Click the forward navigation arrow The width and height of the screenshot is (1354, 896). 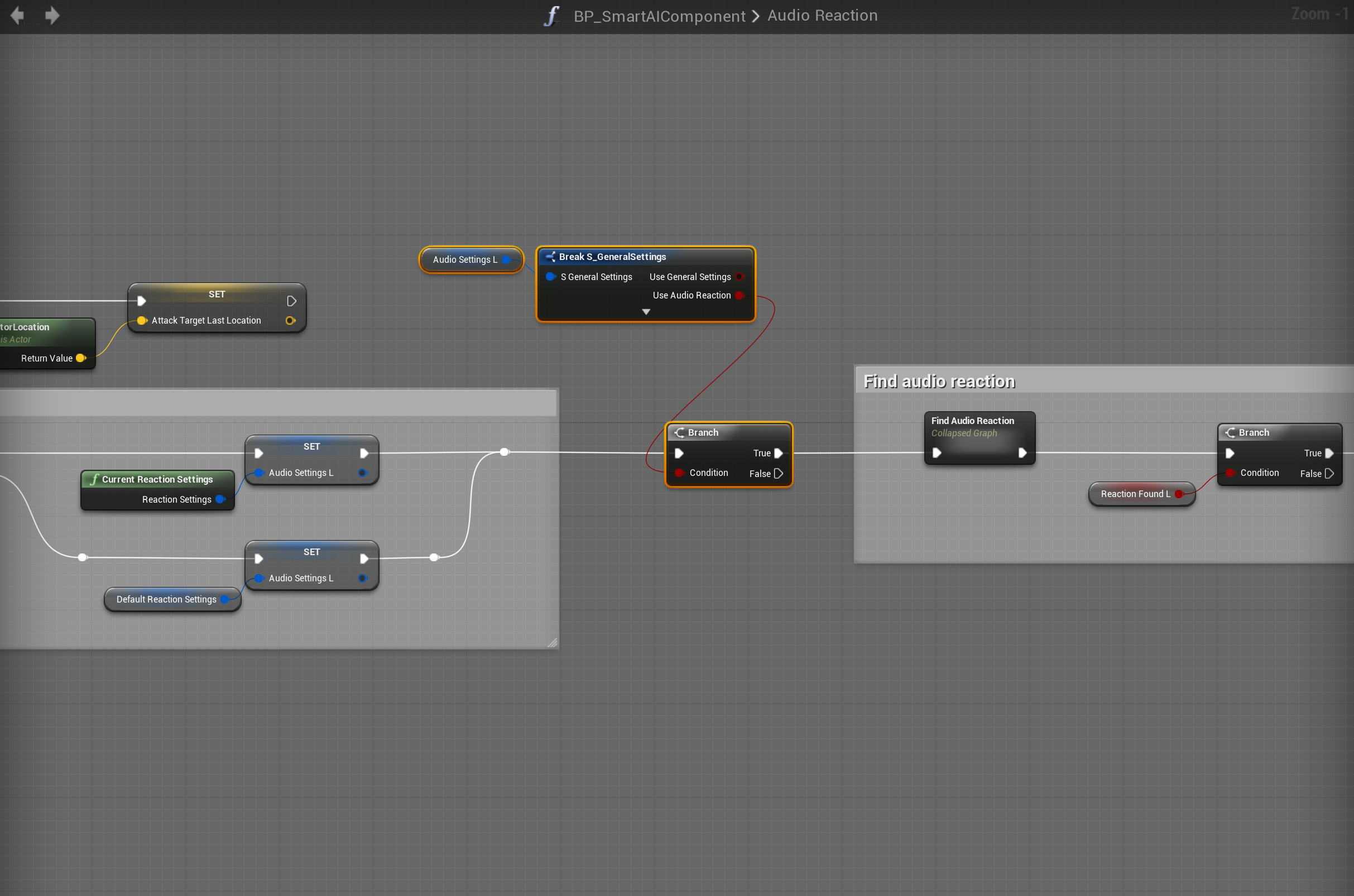[x=52, y=16]
